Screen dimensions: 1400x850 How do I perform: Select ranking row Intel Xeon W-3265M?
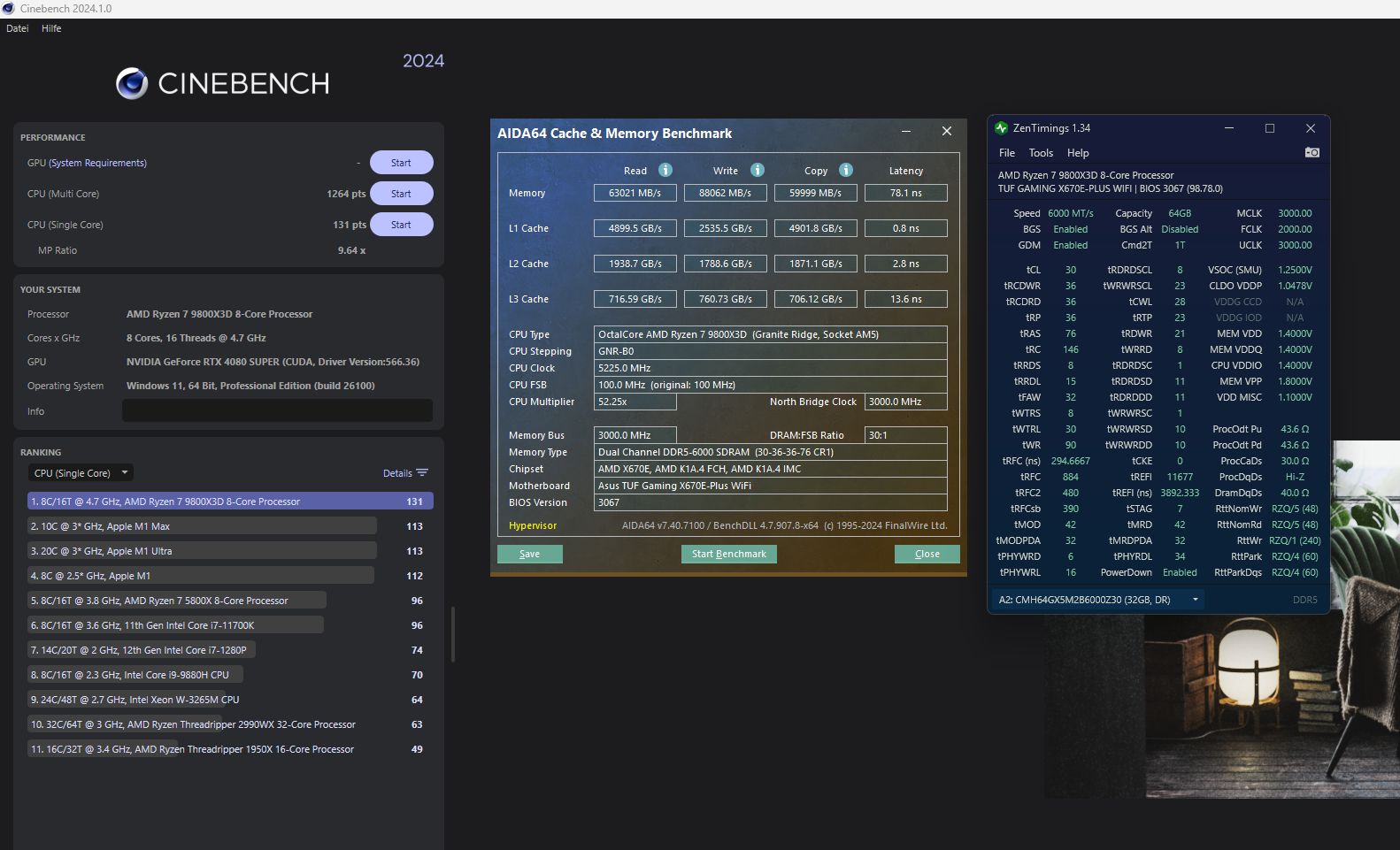230,700
